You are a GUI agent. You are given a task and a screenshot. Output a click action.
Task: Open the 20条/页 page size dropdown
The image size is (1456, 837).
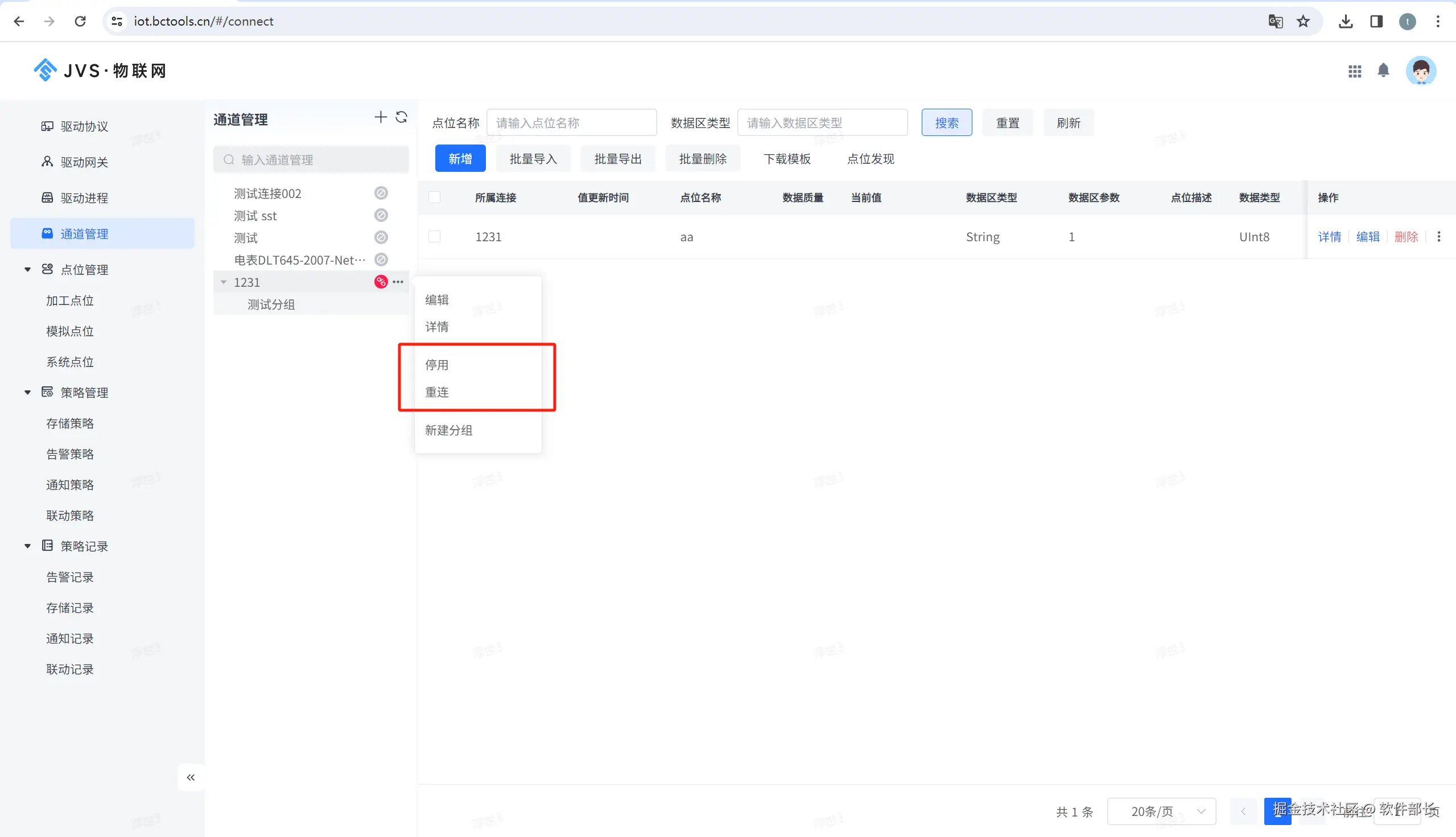coord(1161,811)
